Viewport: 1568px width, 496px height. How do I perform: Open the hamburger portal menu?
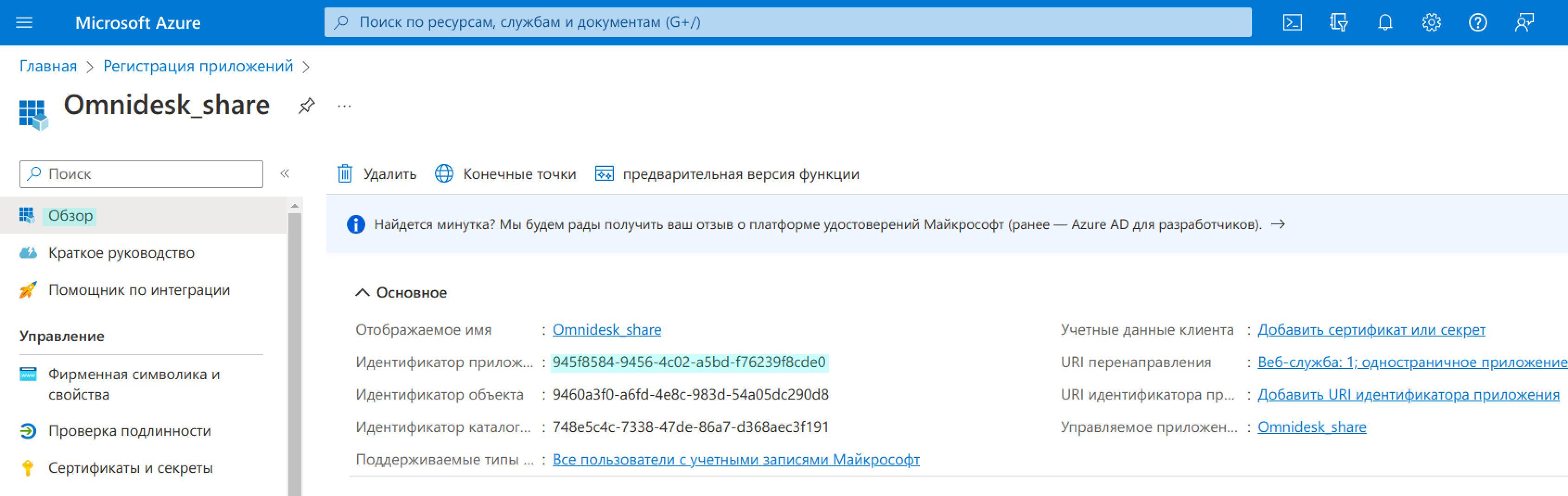click(24, 23)
